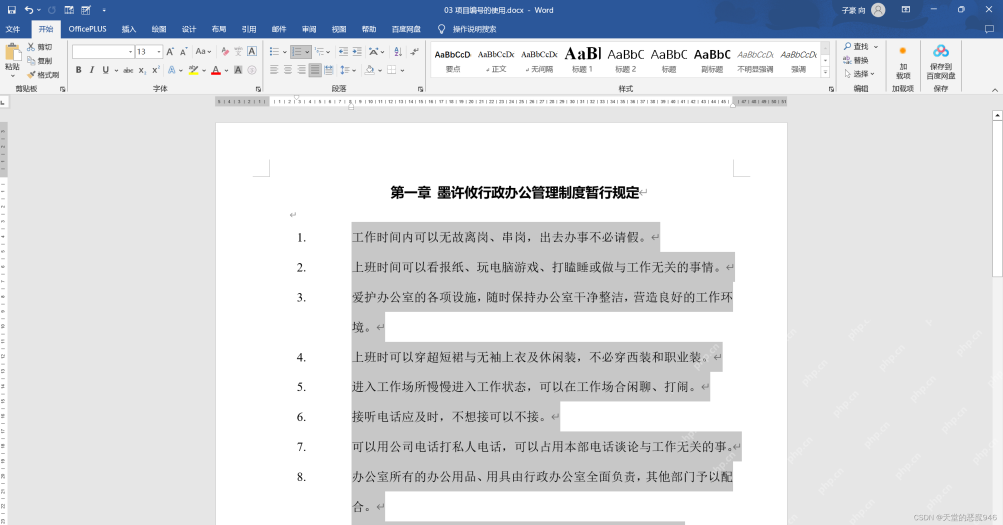Open the font name dropdown
The height and width of the screenshot is (525, 1003).
click(x=130, y=52)
